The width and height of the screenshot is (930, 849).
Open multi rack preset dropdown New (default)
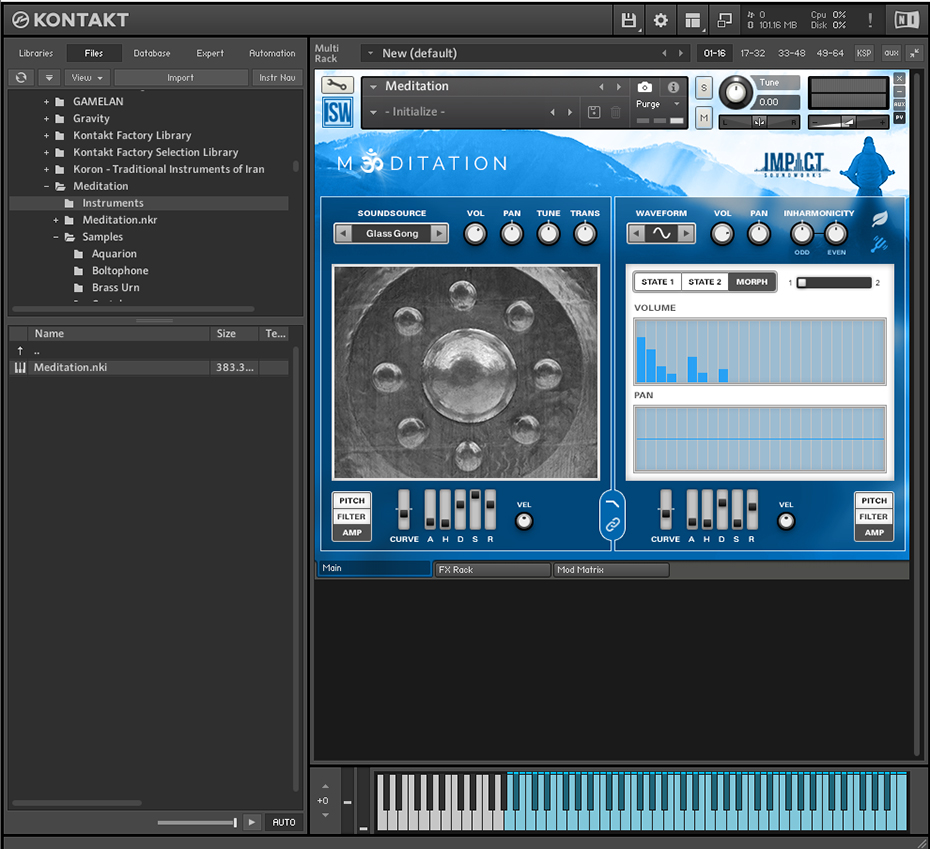[x=371, y=53]
